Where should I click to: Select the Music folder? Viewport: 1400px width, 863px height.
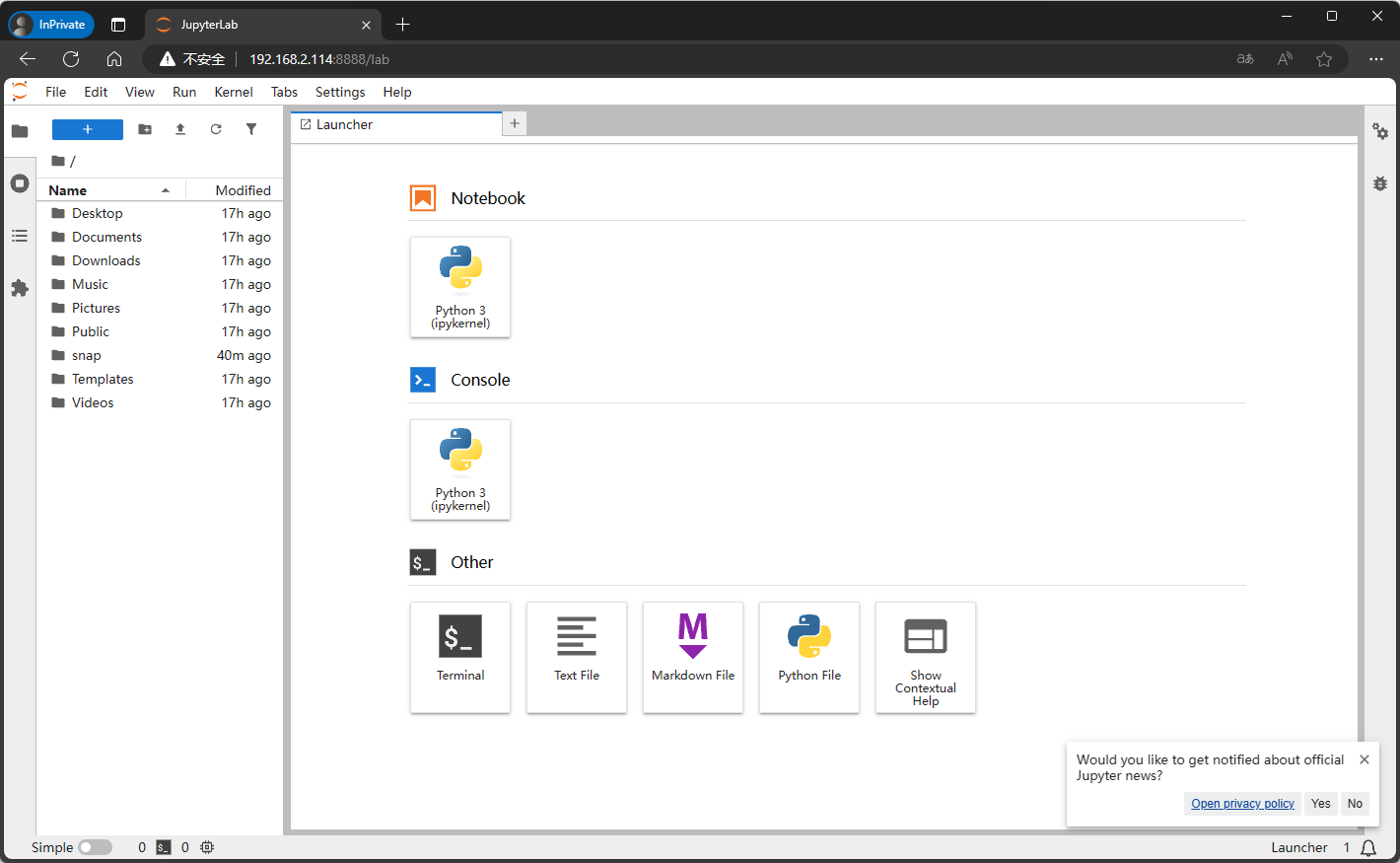(x=160, y=284)
